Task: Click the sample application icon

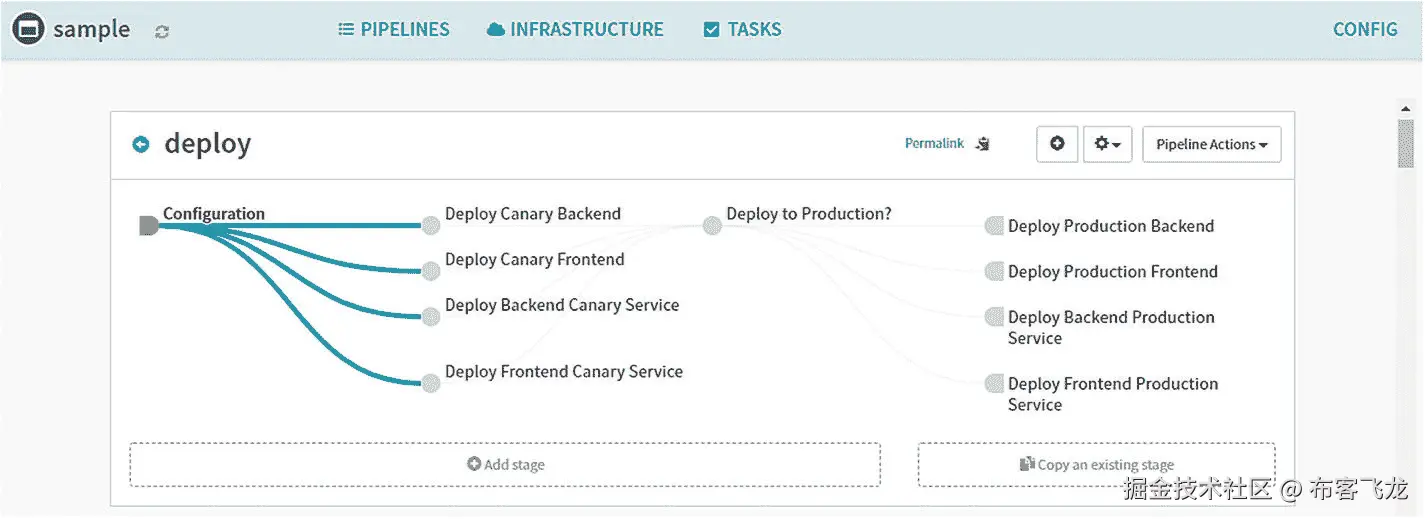Action: 29,29
